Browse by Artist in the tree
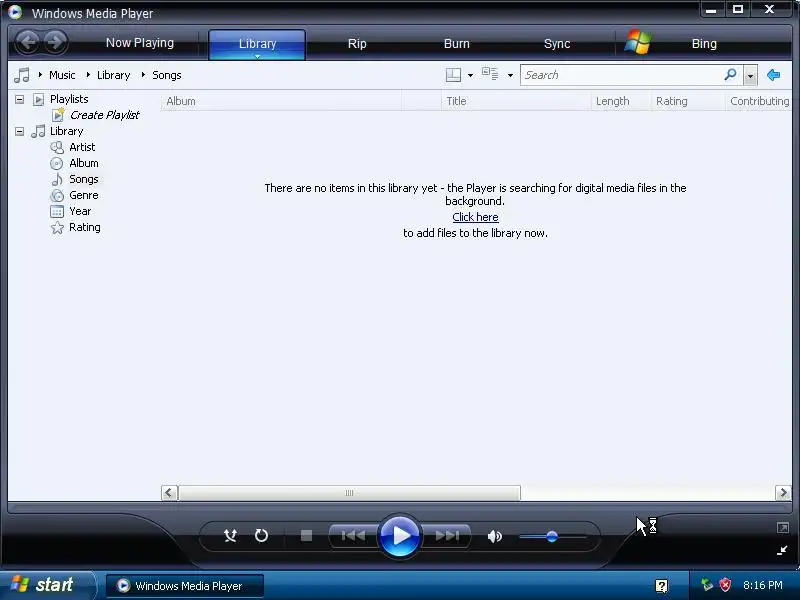 [x=82, y=147]
